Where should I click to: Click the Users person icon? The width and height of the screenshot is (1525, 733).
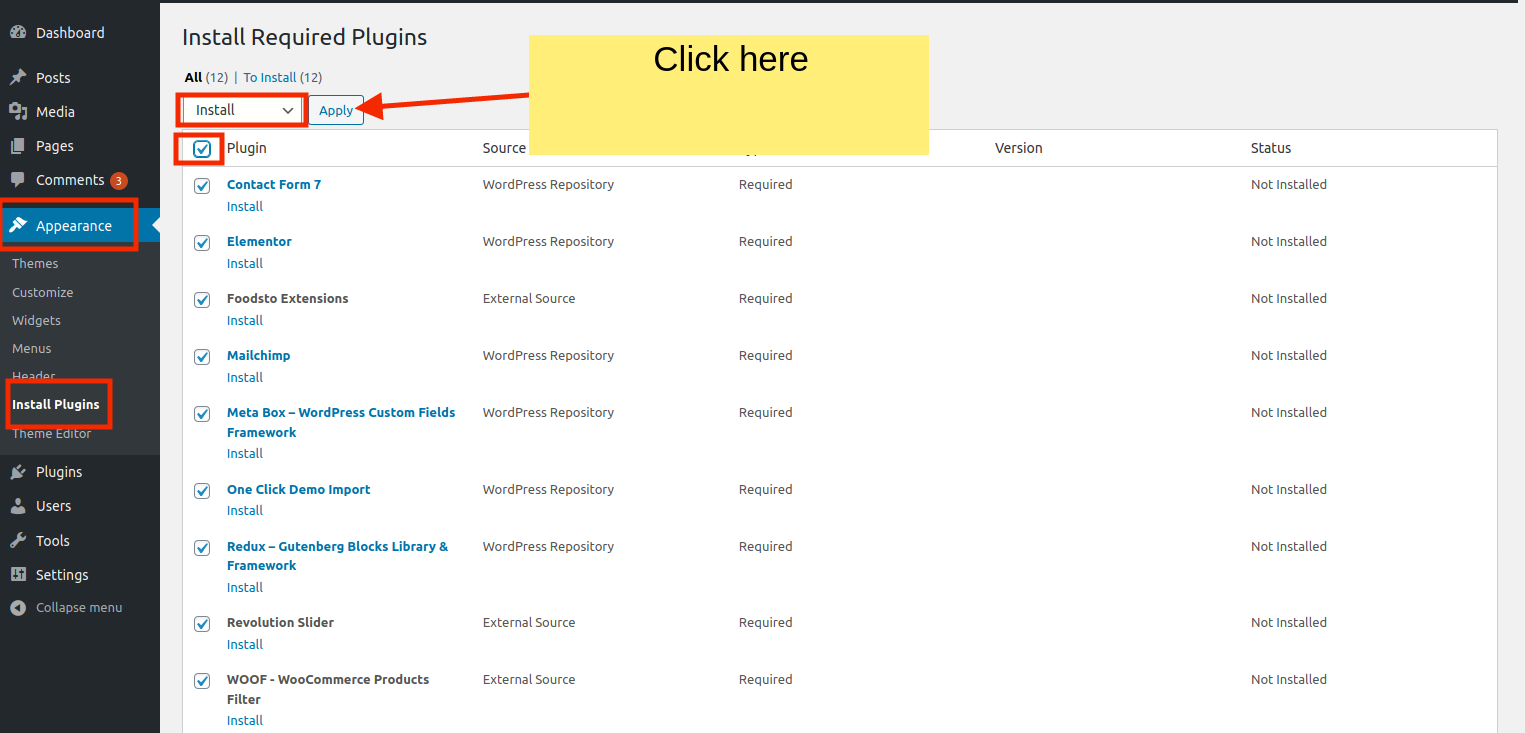coord(18,506)
